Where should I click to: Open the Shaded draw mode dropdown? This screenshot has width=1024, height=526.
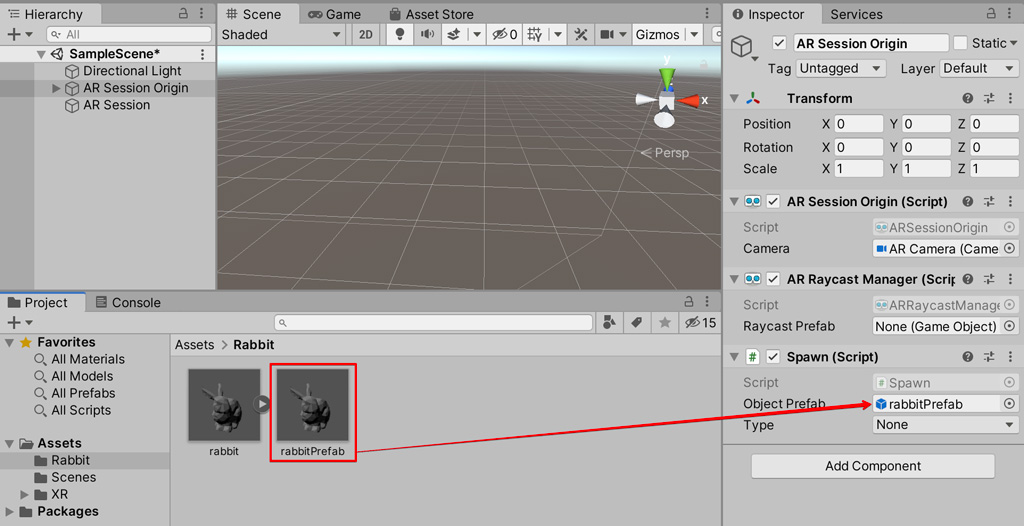282,35
